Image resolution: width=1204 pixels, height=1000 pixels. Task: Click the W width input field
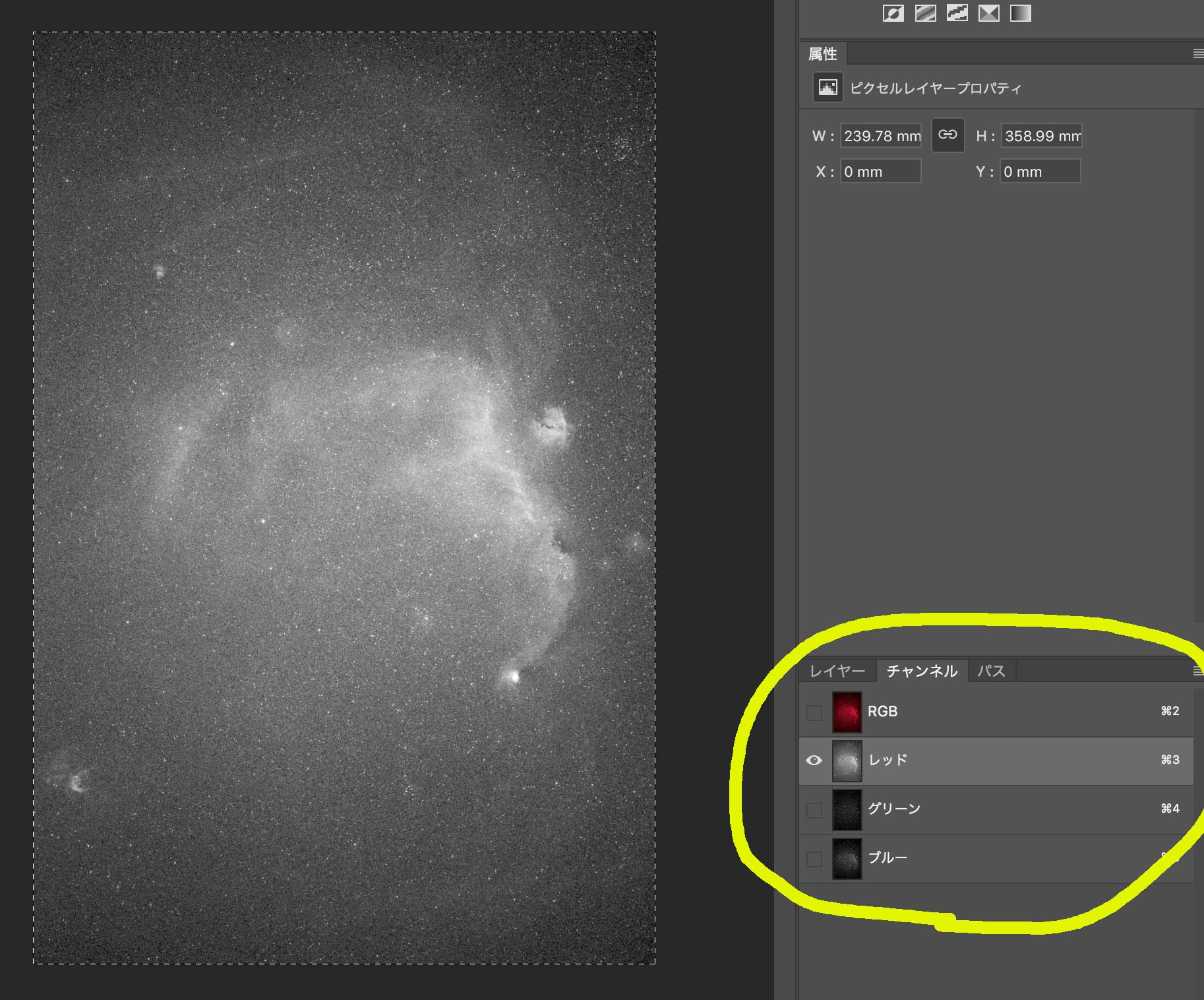(x=881, y=136)
